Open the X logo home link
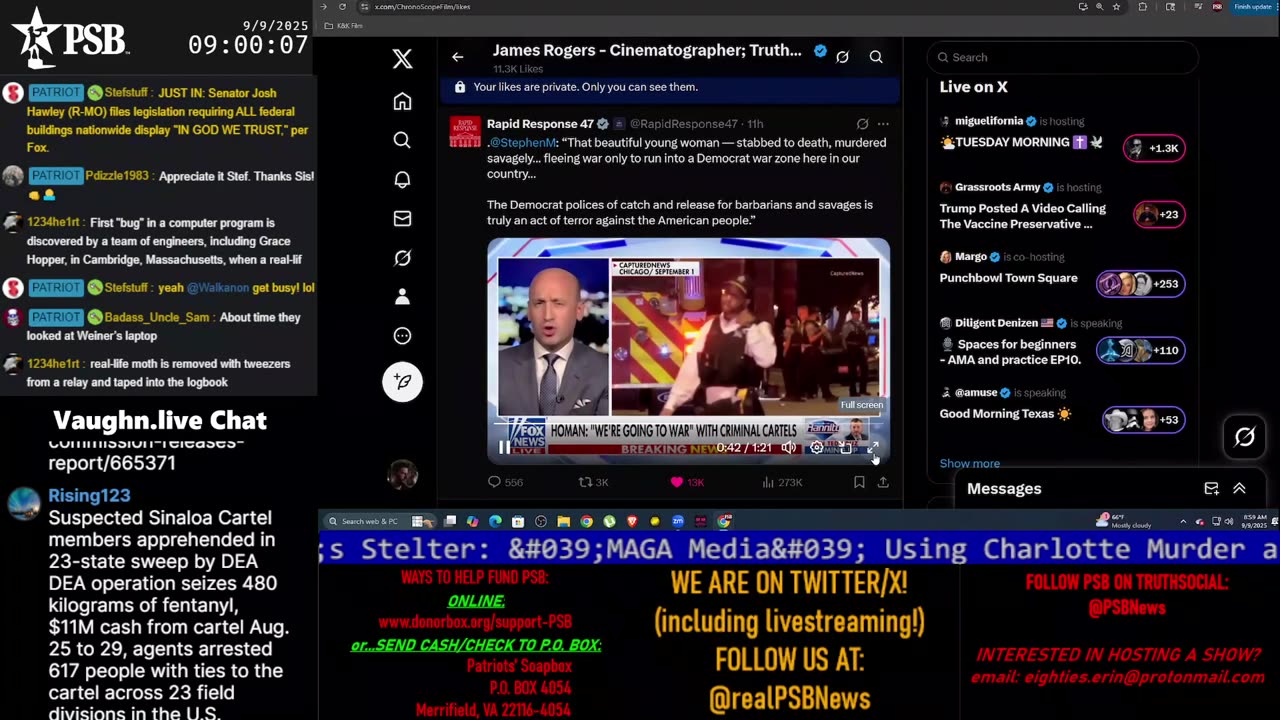Viewport: 1280px width, 720px height. pos(402,59)
